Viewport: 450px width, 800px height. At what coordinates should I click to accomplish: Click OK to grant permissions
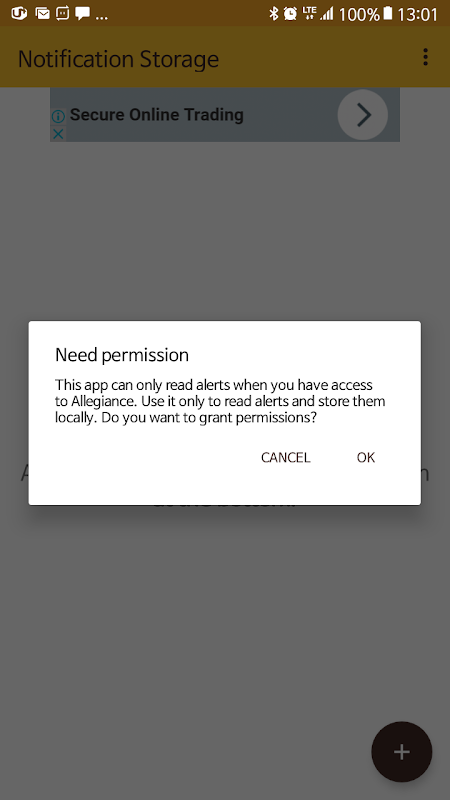coord(366,458)
